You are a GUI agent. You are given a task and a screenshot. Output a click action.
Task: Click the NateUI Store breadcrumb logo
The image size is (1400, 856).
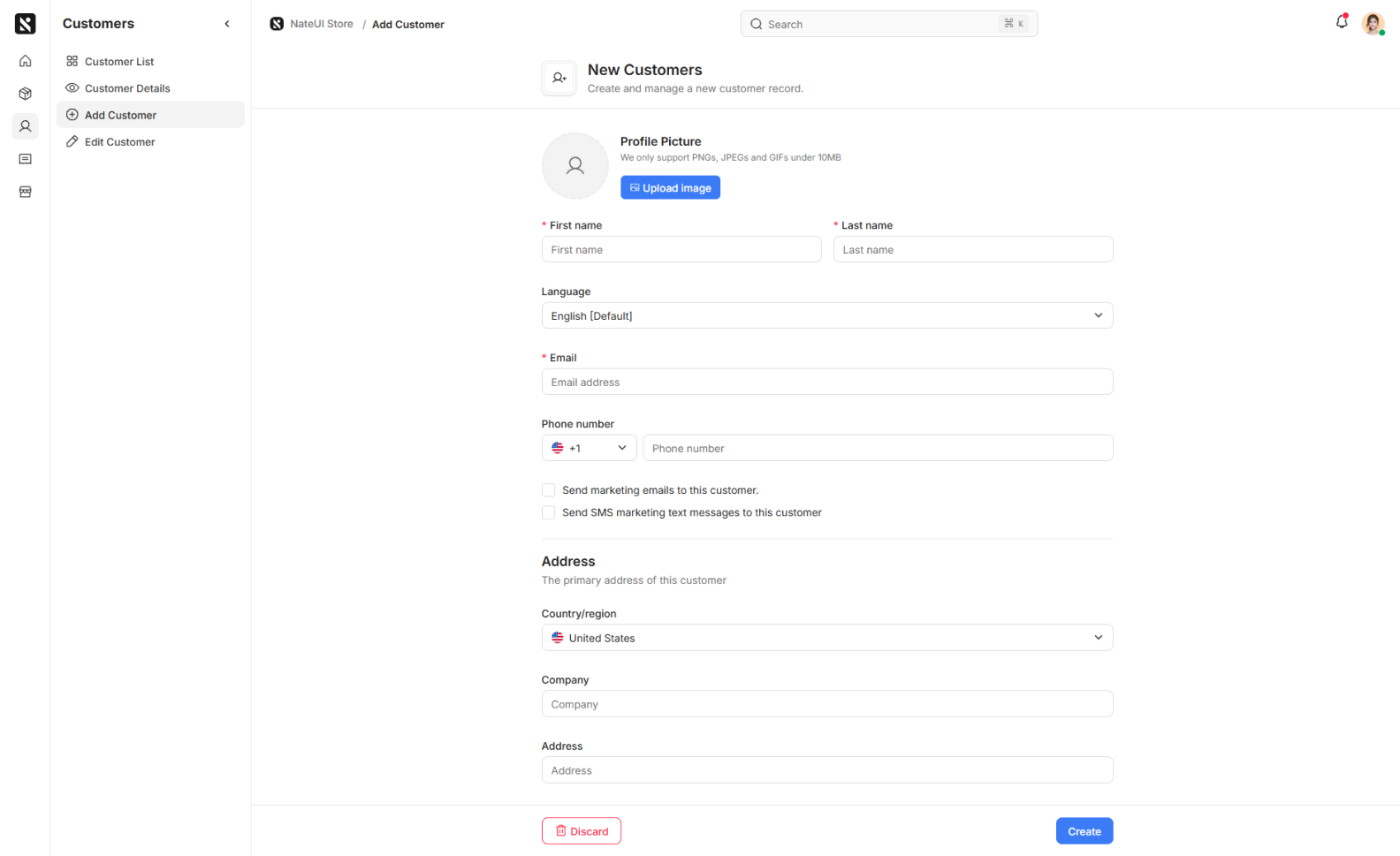click(x=277, y=24)
